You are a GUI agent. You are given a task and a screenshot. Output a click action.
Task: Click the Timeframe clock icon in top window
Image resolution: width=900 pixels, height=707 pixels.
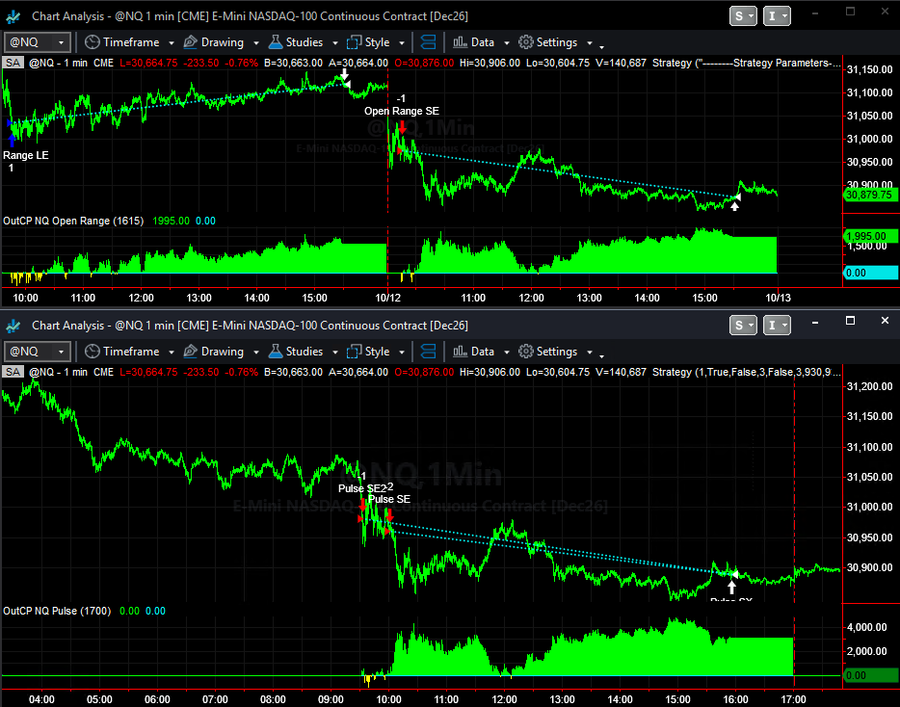(x=92, y=42)
